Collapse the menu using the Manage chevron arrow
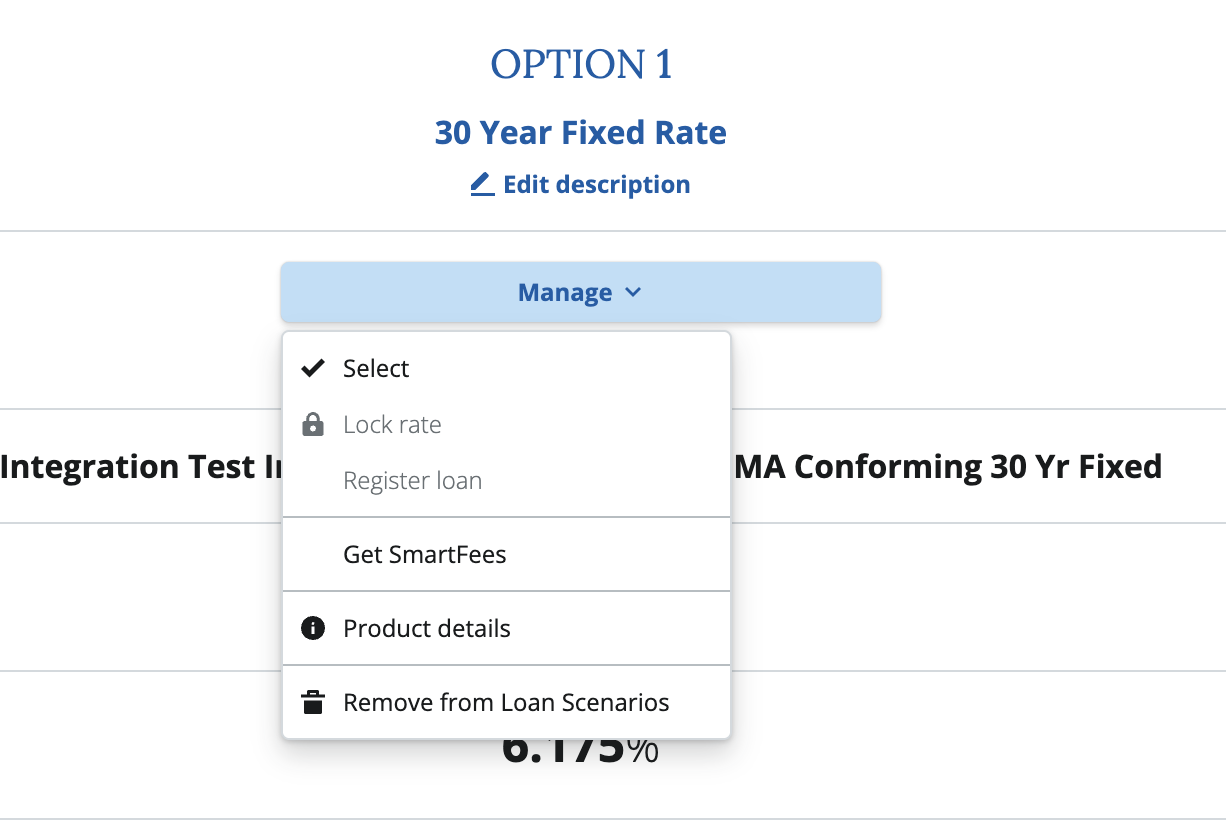 coord(632,293)
